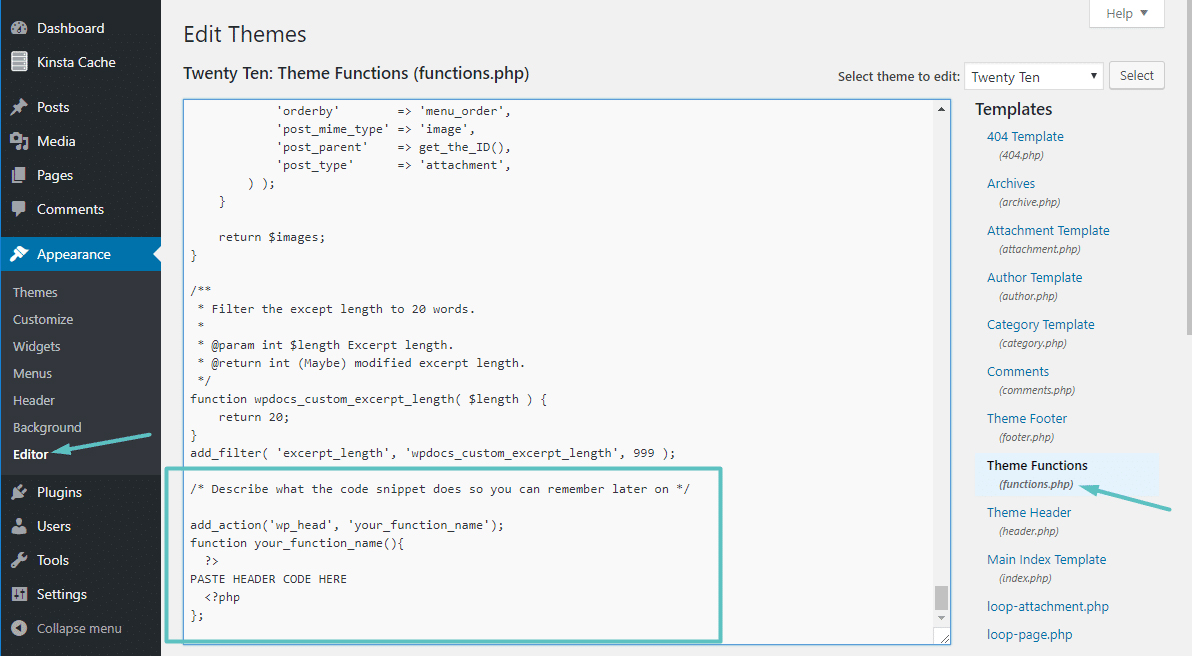This screenshot has height=656, width=1192.
Task: Click the Media icon in sidebar
Action: (x=19, y=141)
